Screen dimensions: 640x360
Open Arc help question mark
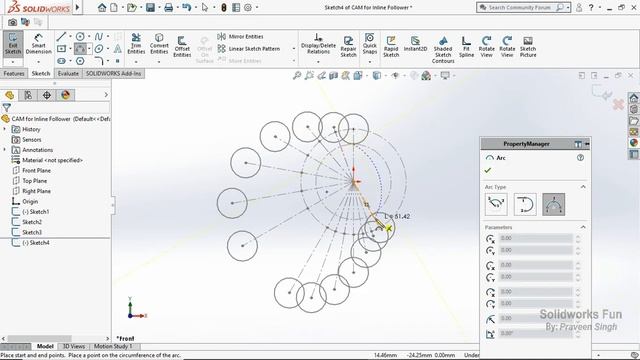point(580,158)
